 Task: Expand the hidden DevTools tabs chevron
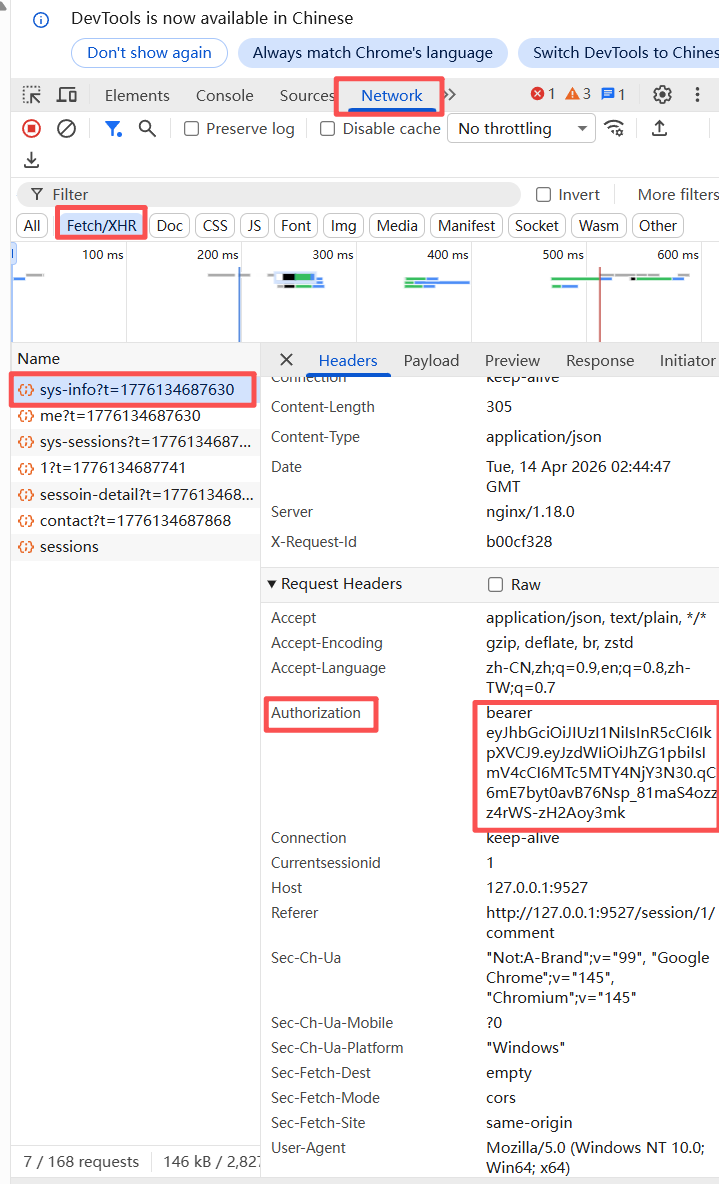(x=451, y=95)
